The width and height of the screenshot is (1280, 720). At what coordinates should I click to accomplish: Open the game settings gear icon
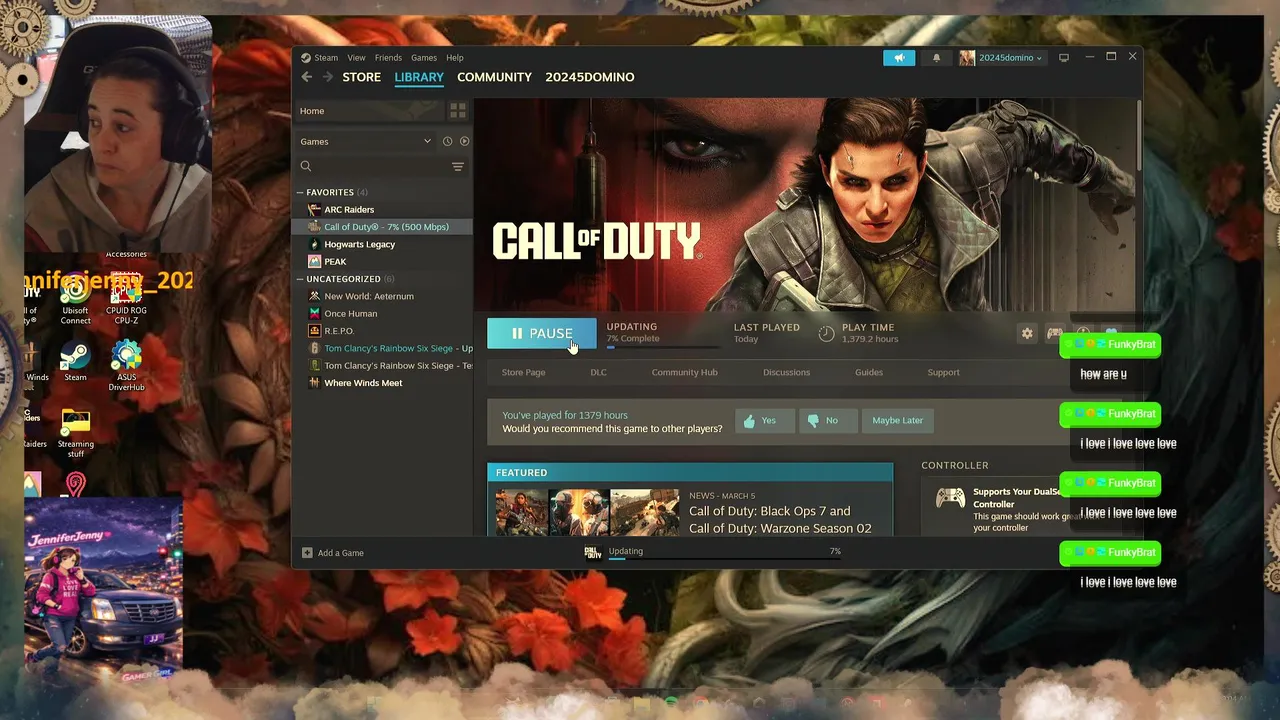point(1027,334)
